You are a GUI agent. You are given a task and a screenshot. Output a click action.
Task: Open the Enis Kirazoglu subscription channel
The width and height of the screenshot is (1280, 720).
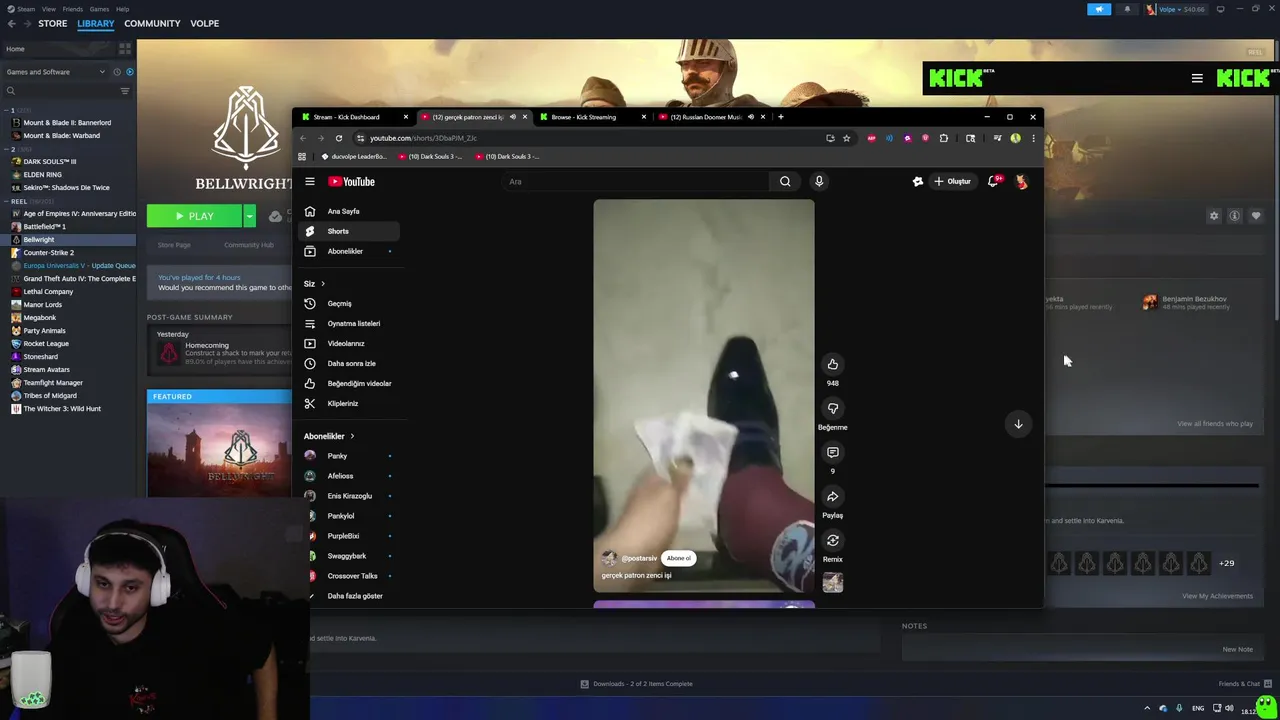click(x=350, y=496)
